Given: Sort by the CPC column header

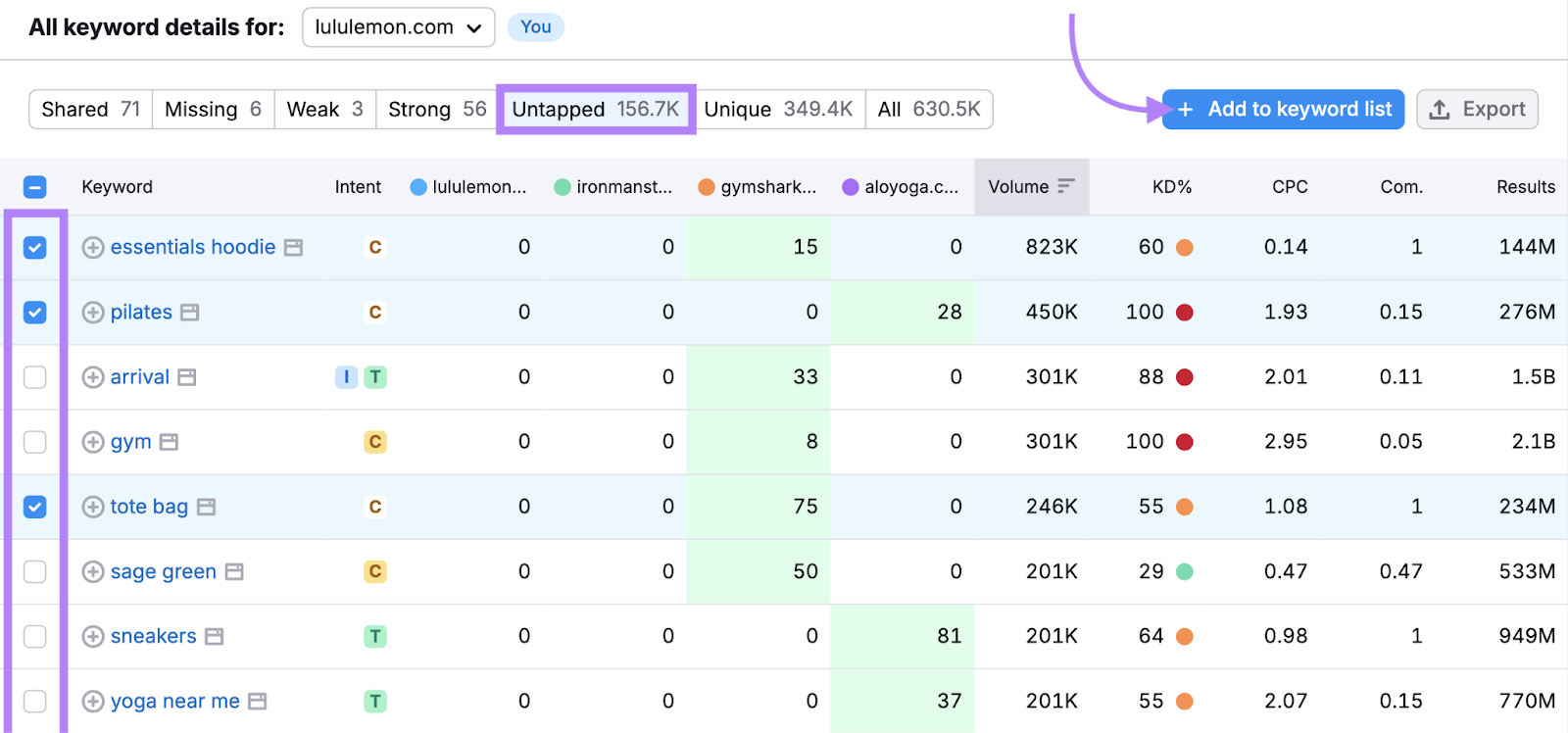Looking at the screenshot, I should click(x=1290, y=186).
